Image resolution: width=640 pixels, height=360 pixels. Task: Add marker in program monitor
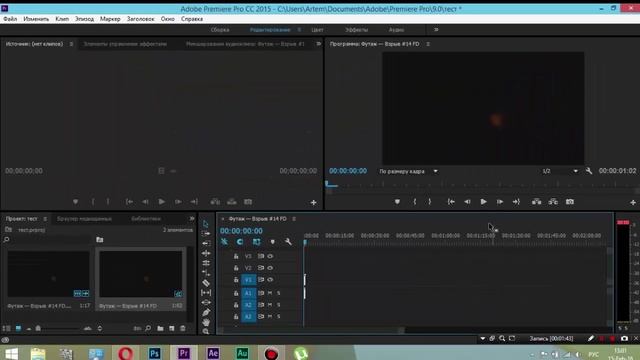coord(397,202)
